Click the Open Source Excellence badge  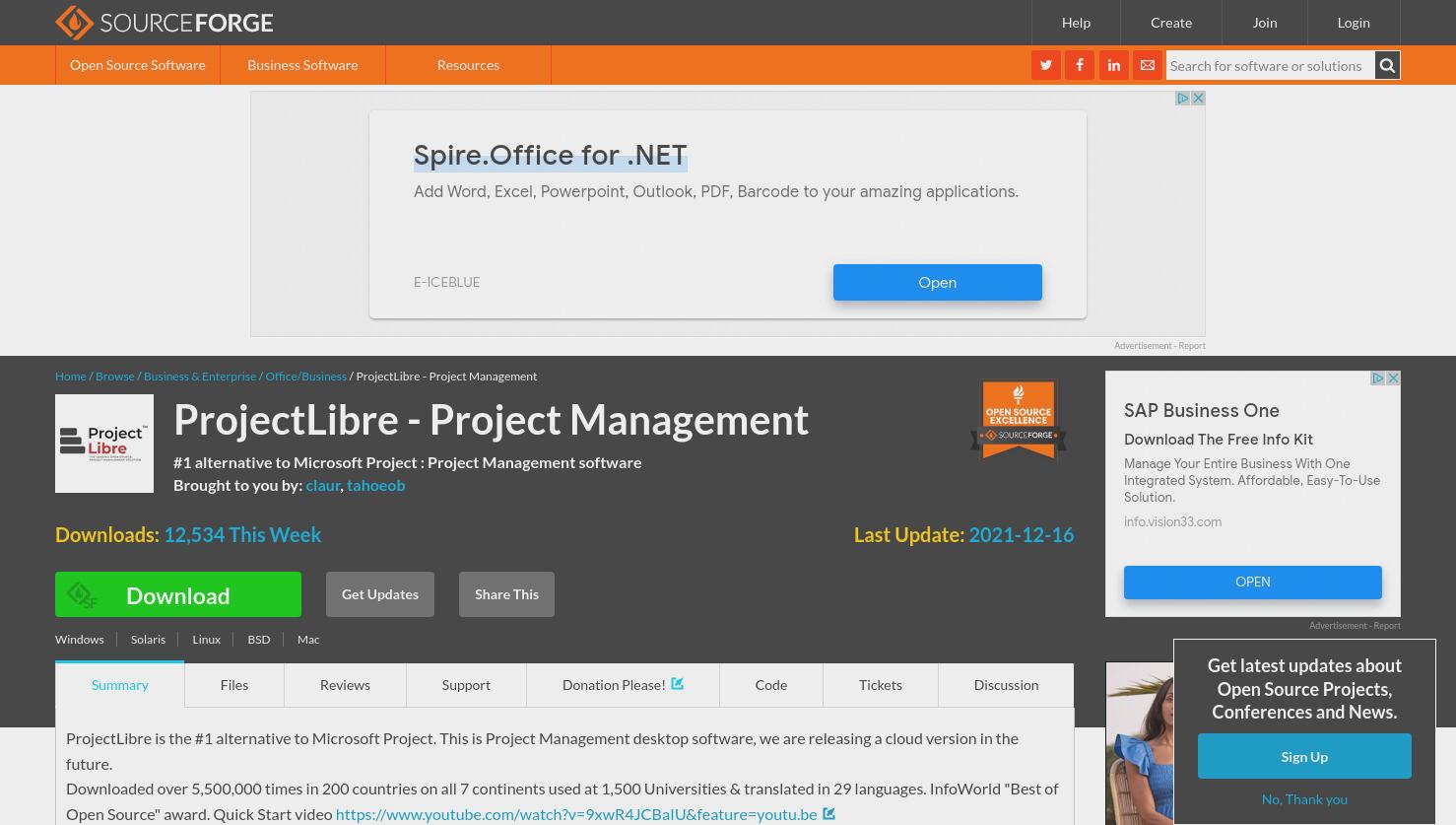(x=1019, y=419)
